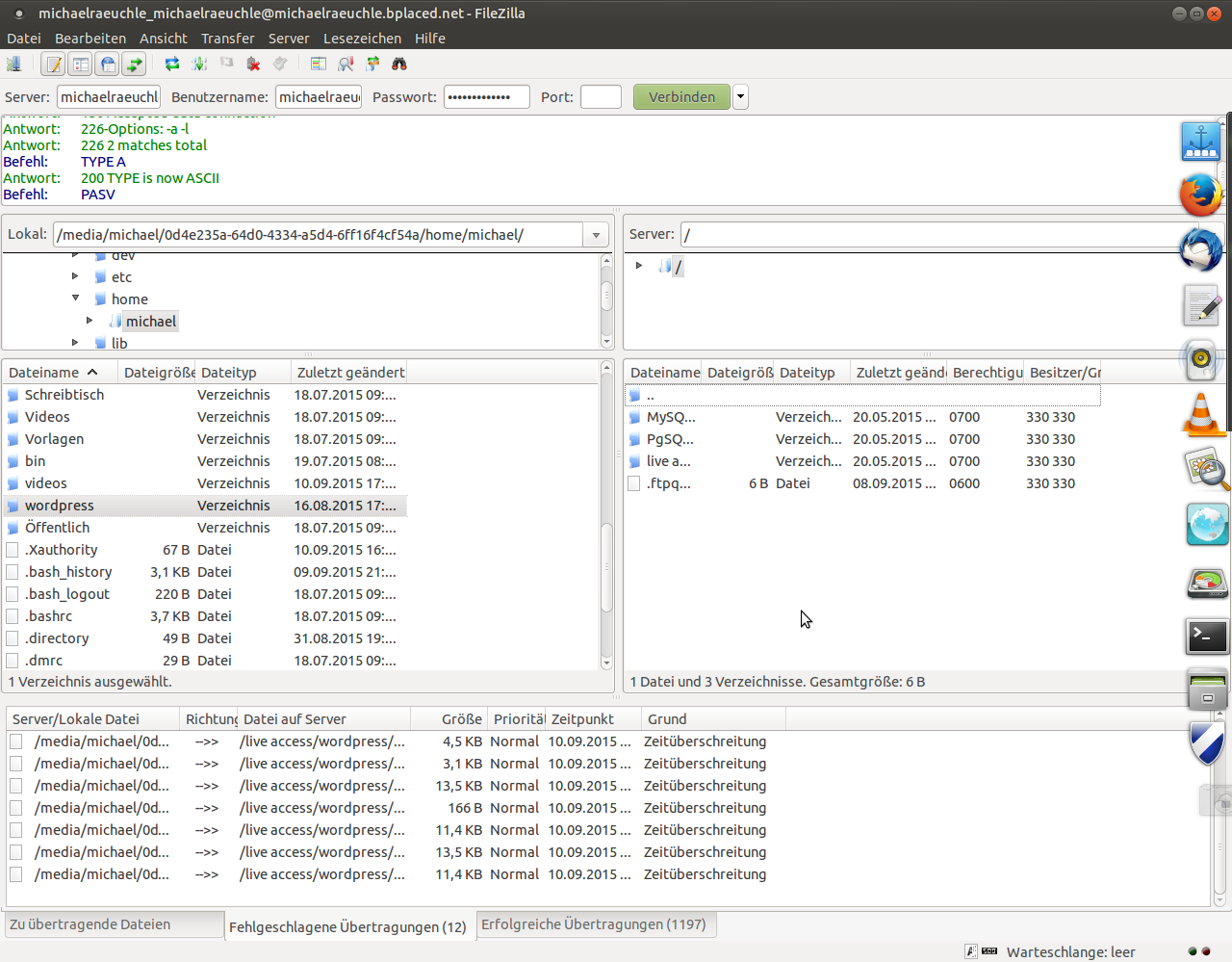Image resolution: width=1232 pixels, height=962 pixels.
Task: Sort local files by Dateiname header
Action: tap(44, 373)
